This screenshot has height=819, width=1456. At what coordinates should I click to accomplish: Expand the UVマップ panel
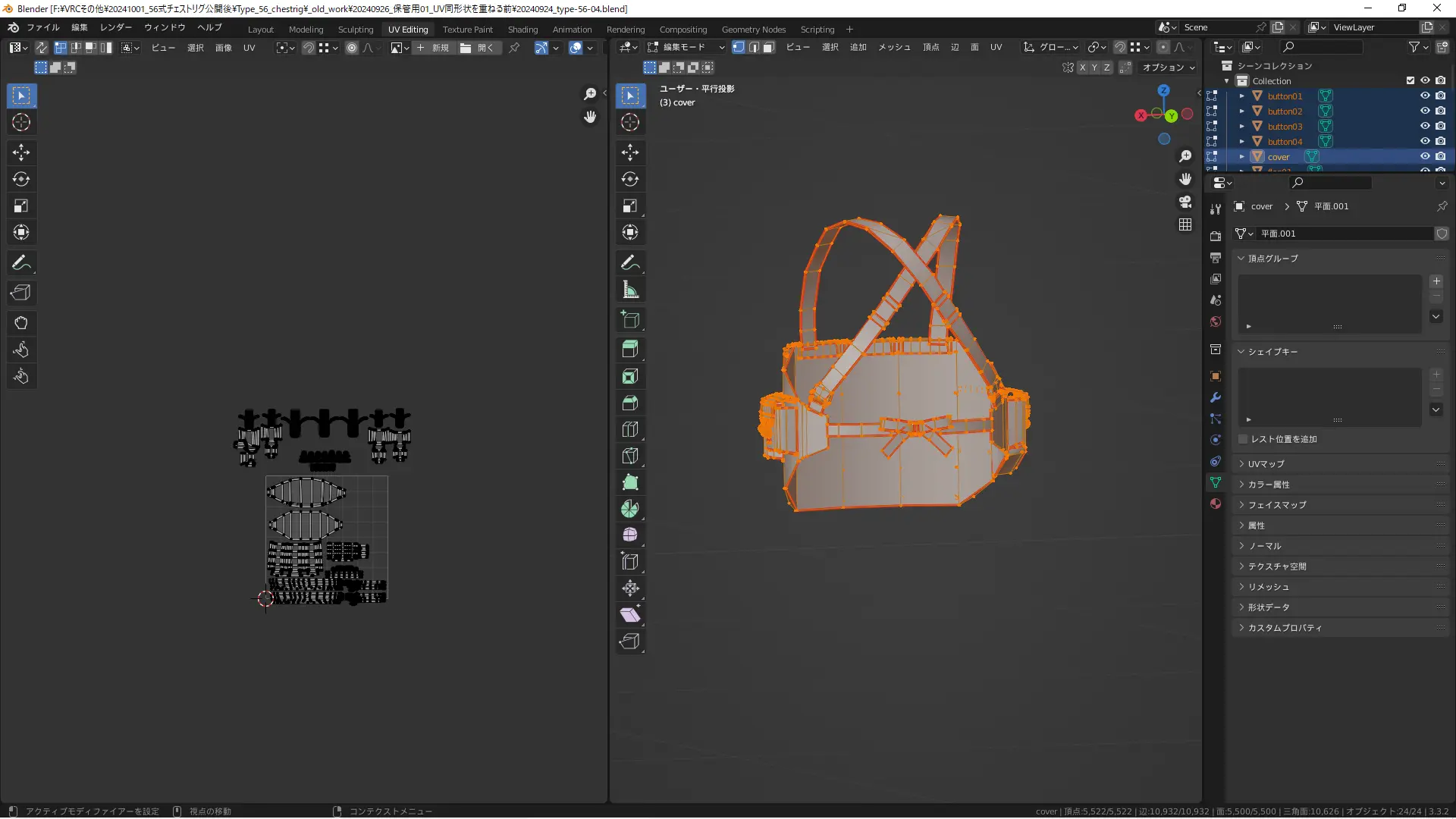(x=1266, y=463)
